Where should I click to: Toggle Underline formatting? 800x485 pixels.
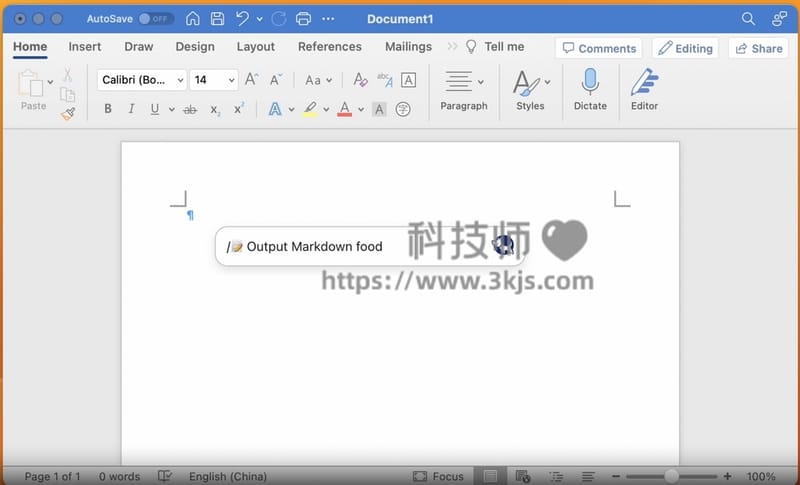[x=155, y=109]
